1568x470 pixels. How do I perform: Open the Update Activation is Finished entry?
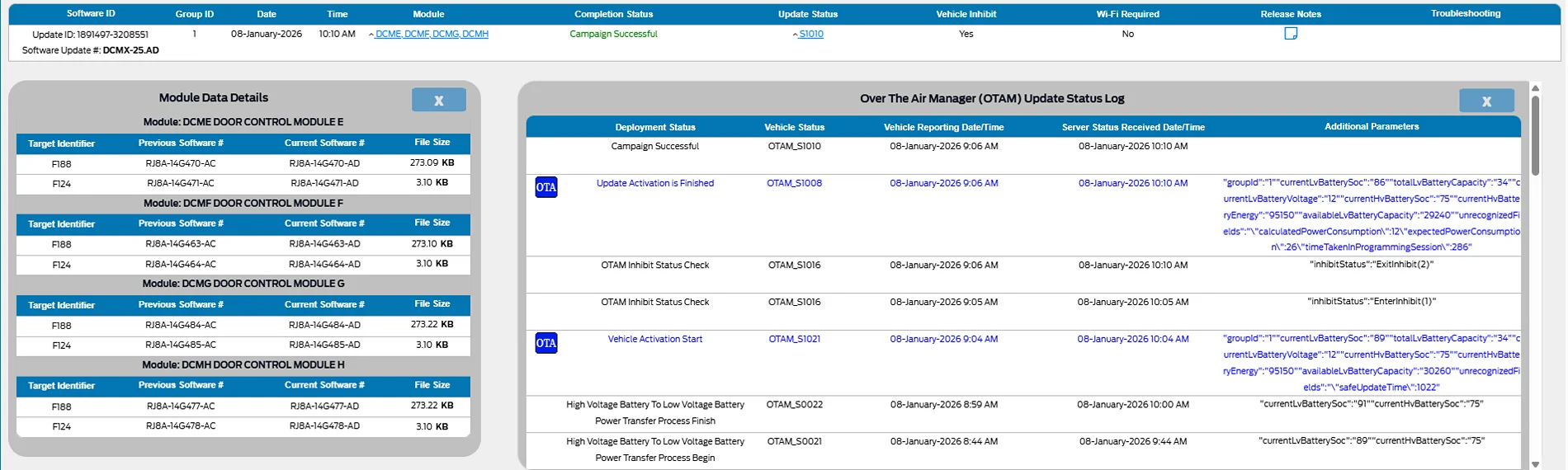[x=655, y=183]
